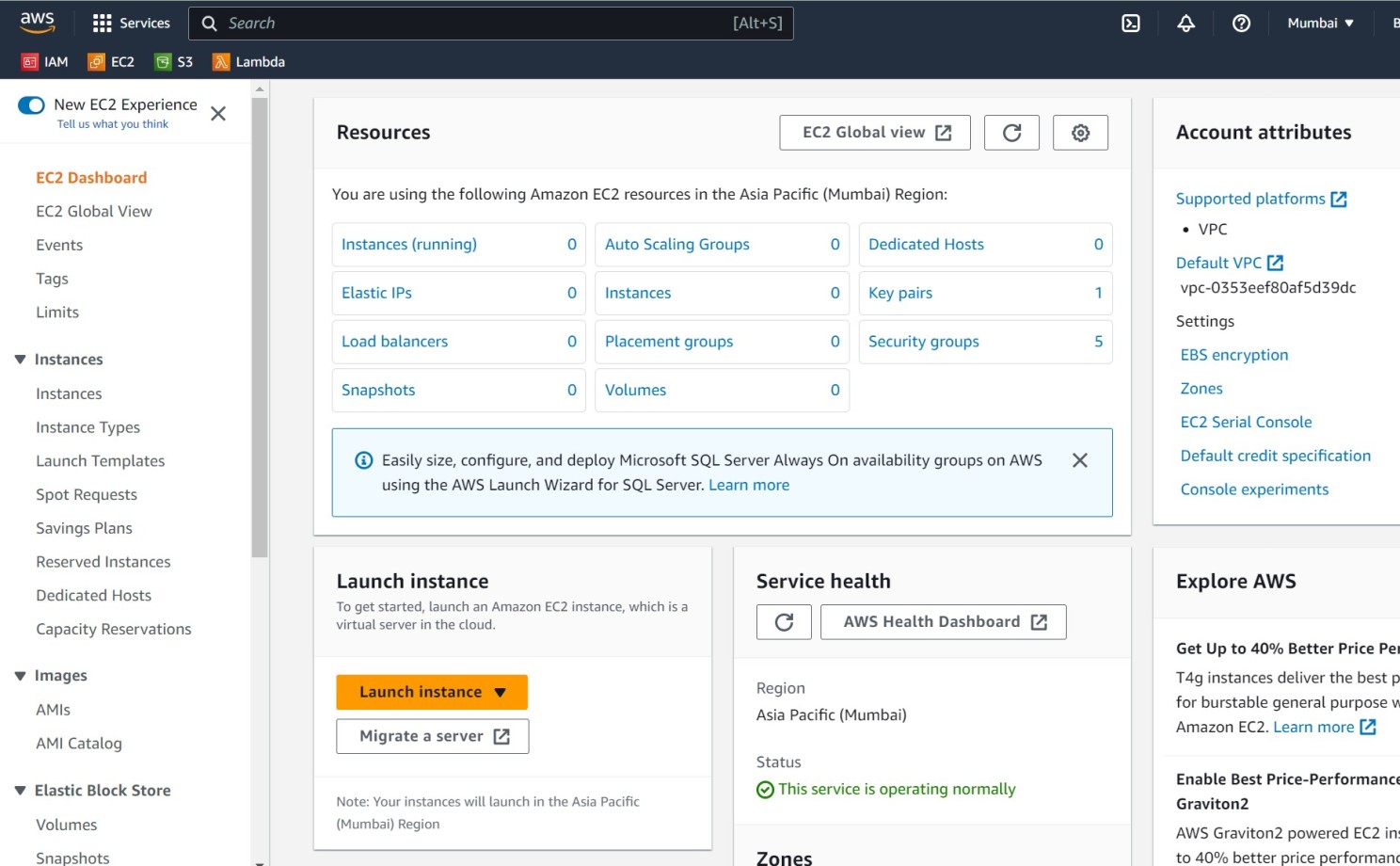The image size is (1400, 866).
Task: Select EC2 Global View in the sidebar
Action: [x=94, y=211]
